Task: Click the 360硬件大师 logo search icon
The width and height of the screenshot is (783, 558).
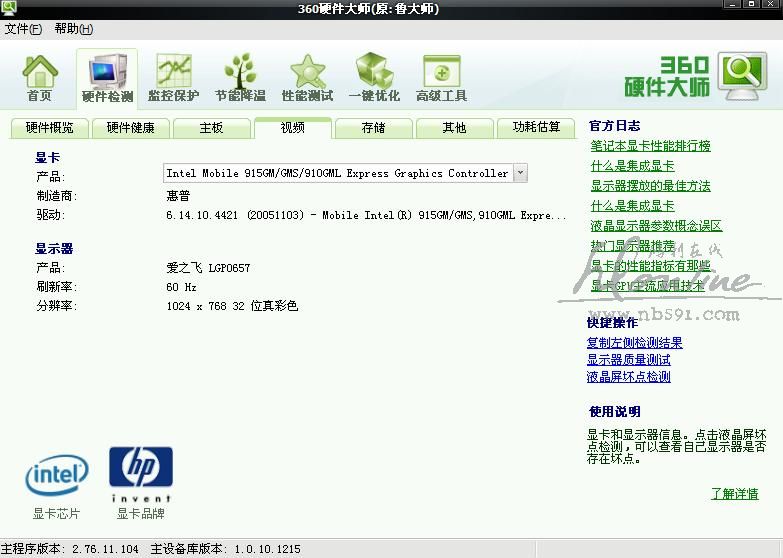Action: (x=743, y=75)
